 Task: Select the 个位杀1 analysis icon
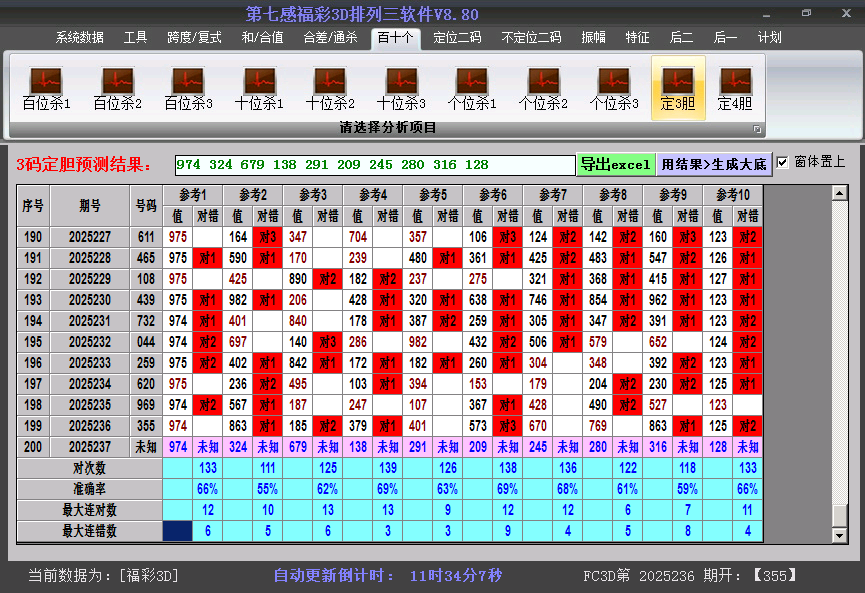pyautogui.click(x=472, y=88)
